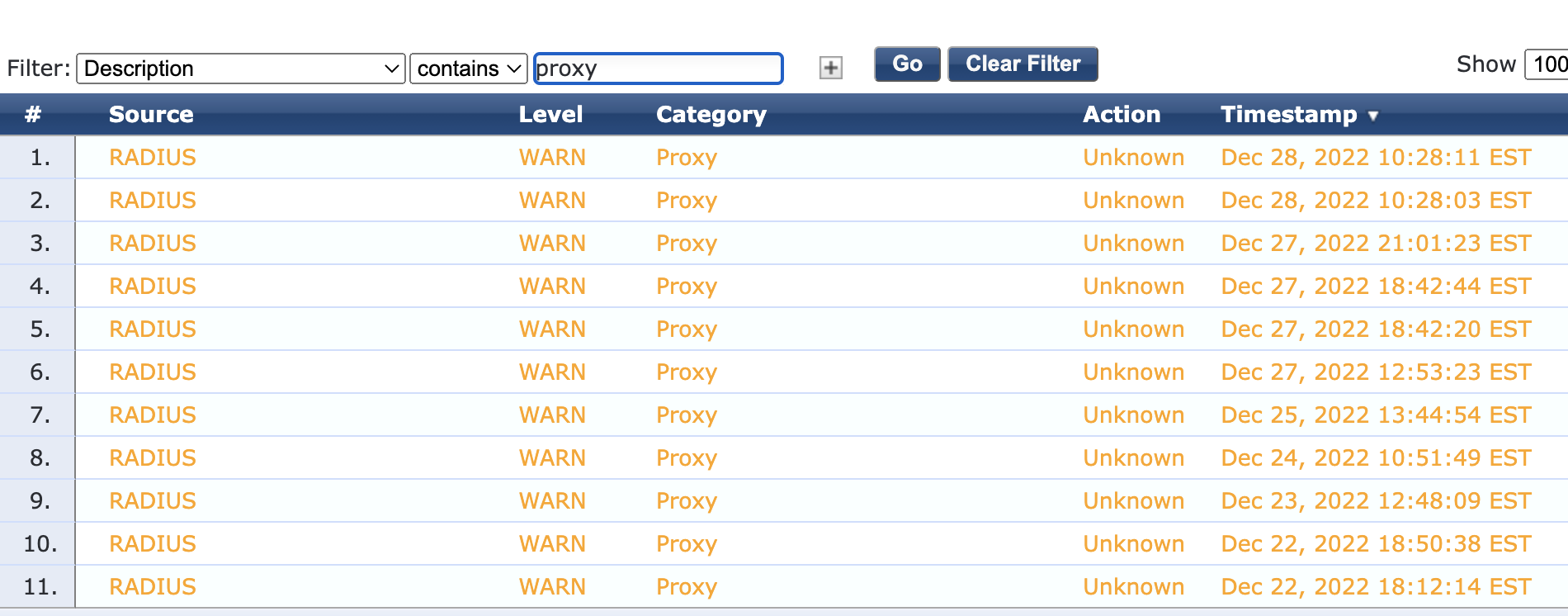The image size is (1568, 616).
Task: Open the contains operator dropdown
Action: coord(467,69)
